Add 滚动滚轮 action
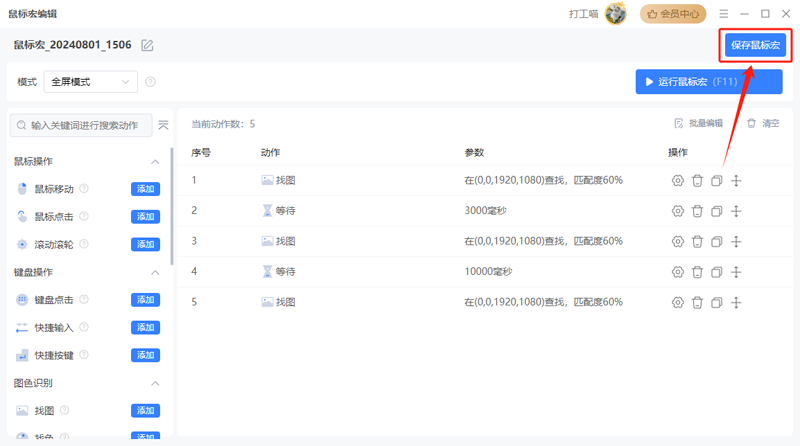 pyautogui.click(x=145, y=244)
